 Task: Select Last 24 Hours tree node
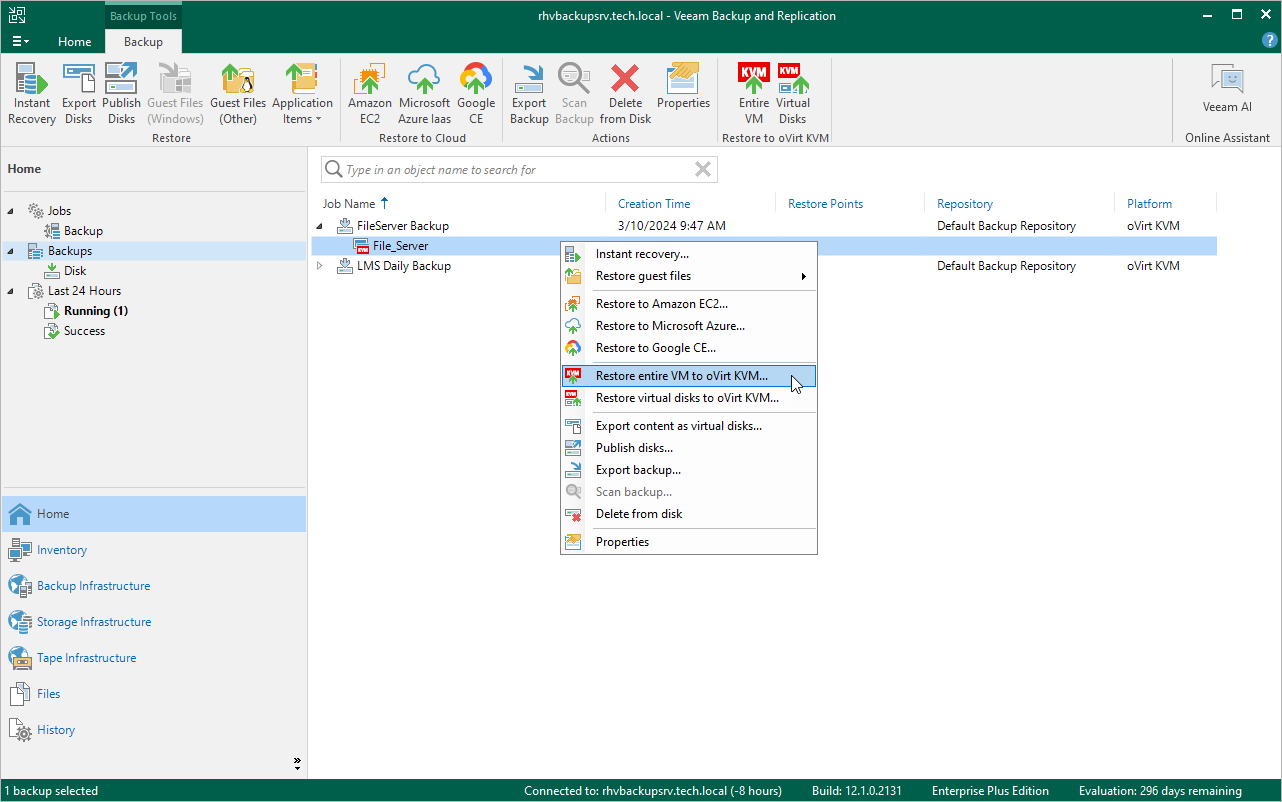[x=84, y=291]
